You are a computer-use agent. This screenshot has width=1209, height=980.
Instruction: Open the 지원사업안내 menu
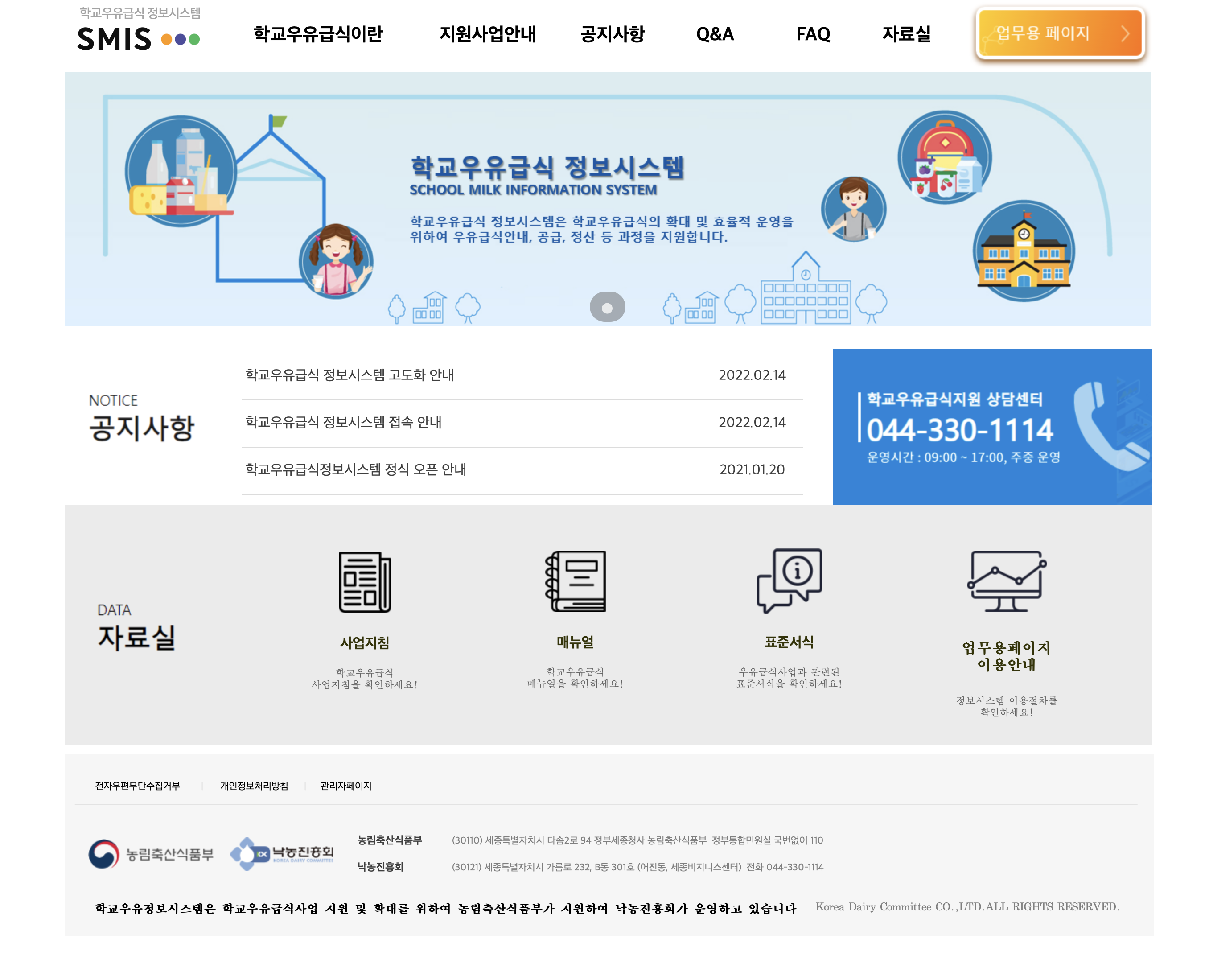pyautogui.click(x=489, y=35)
